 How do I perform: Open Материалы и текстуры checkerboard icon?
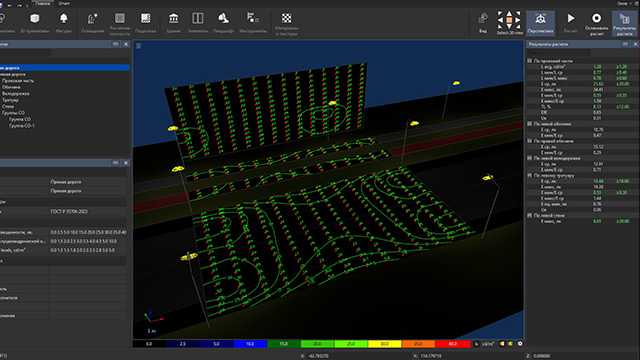click(287, 24)
